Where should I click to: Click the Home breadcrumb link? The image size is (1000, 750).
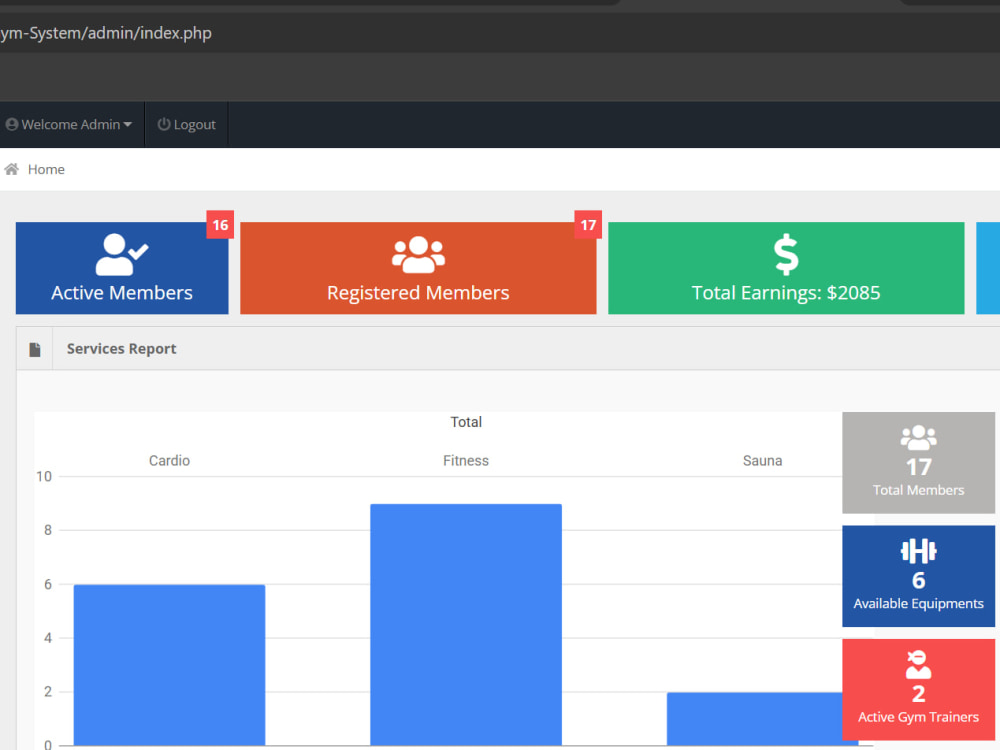click(x=46, y=170)
